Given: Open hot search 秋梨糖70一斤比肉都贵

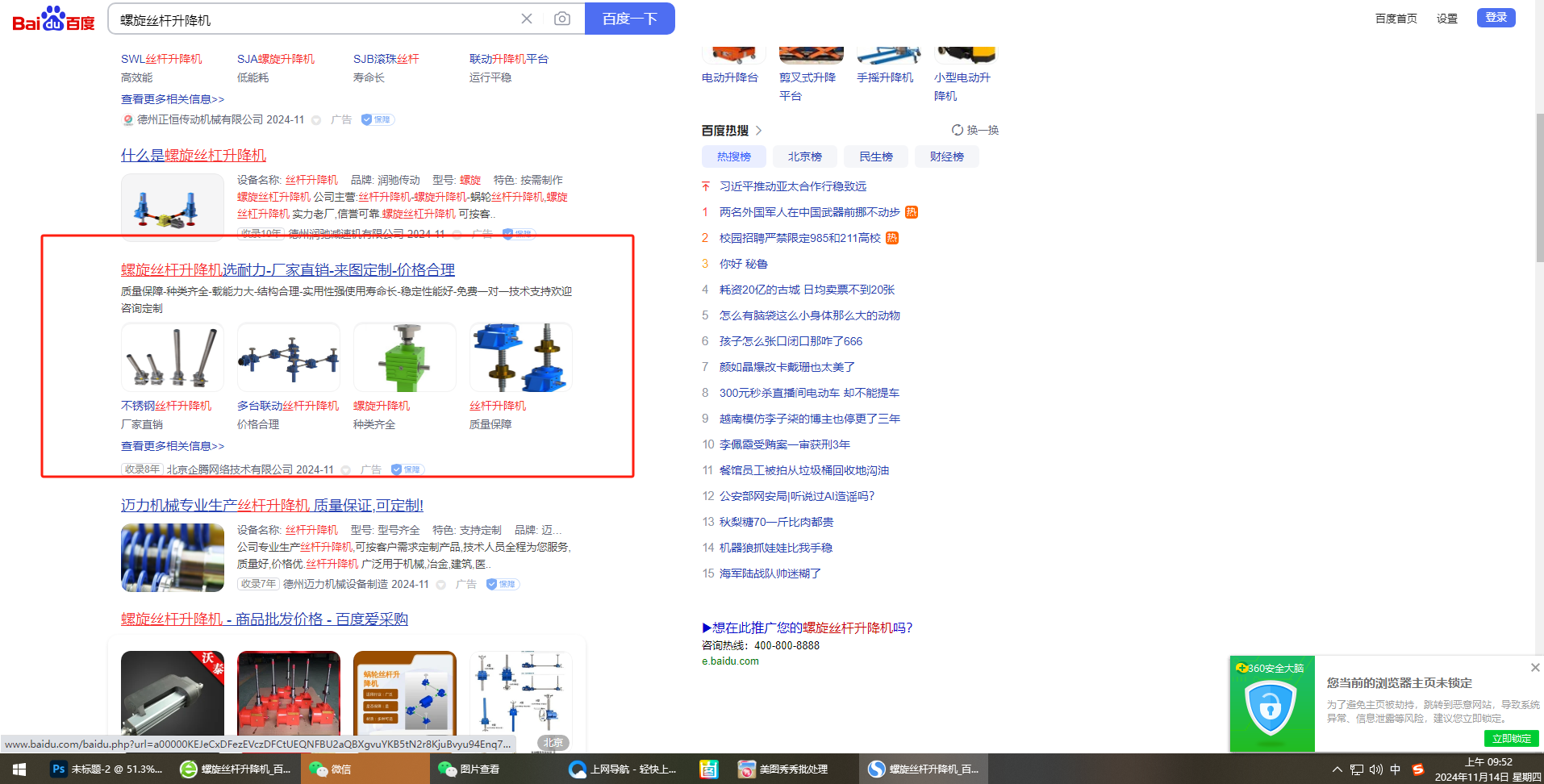Looking at the screenshot, I should click(777, 522).
